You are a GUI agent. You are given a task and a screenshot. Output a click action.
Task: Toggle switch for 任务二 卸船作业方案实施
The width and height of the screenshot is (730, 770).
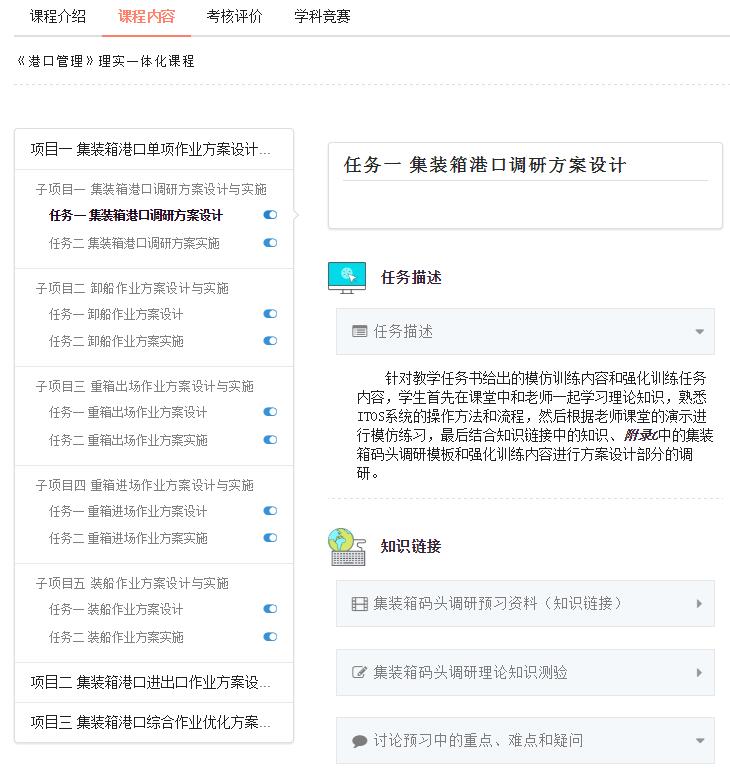[270, 341]
